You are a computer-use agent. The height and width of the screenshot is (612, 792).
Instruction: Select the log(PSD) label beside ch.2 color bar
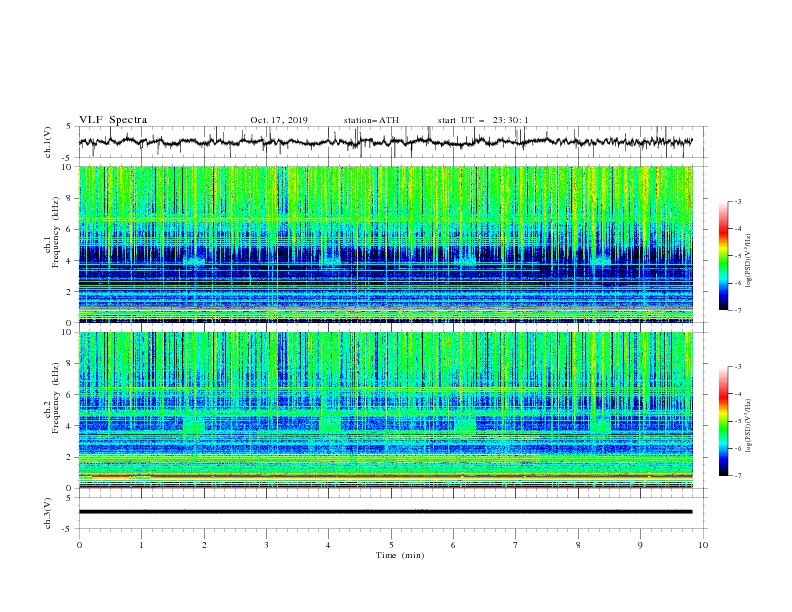pyautogui.click(x=748, y=426)
